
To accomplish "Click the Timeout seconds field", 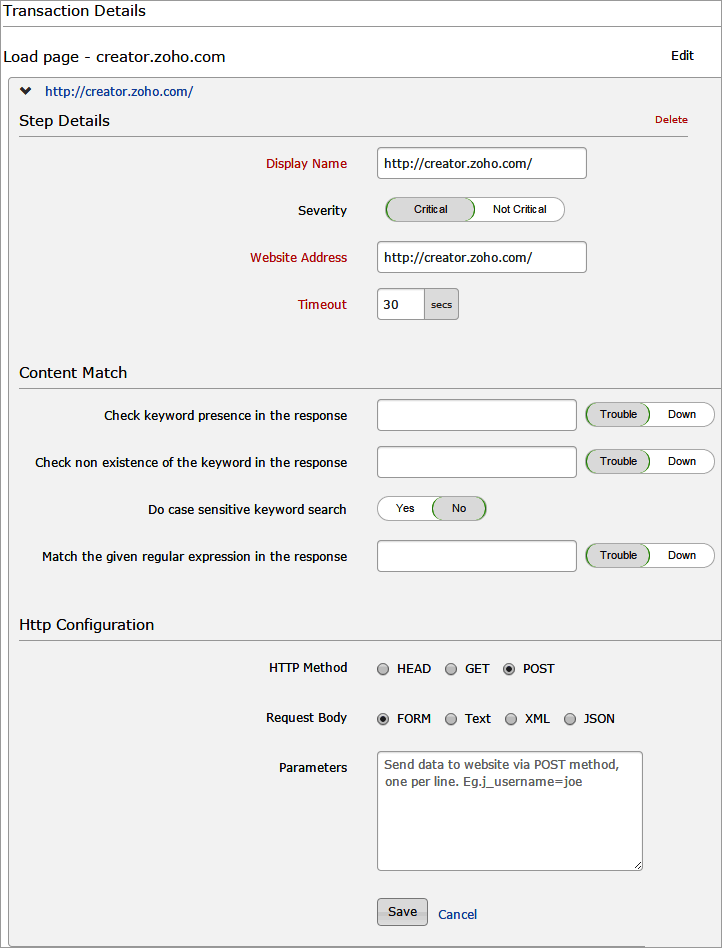I will click(x=401, y=305).
